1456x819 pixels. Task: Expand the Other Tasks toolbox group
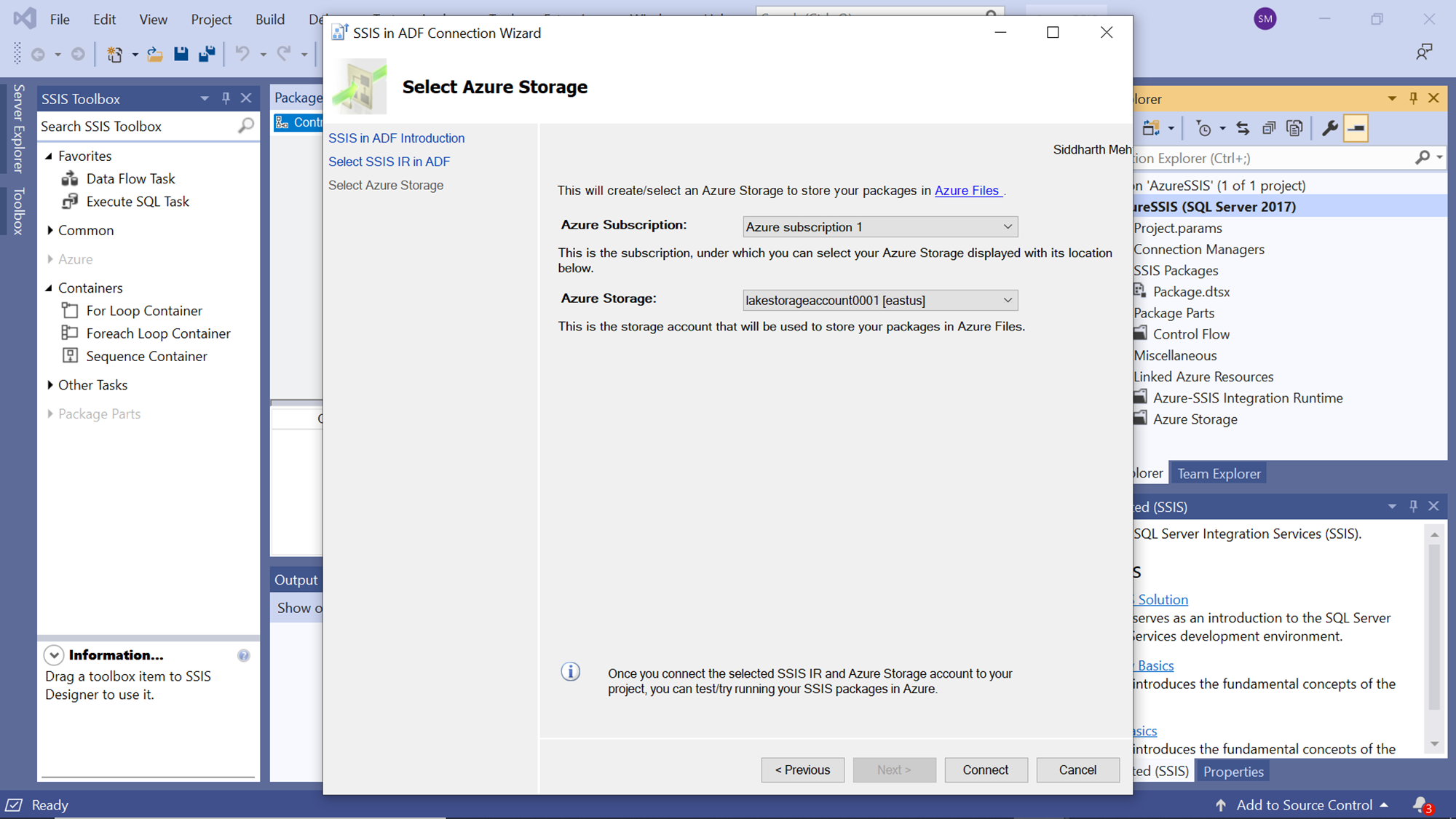(50, 384)
